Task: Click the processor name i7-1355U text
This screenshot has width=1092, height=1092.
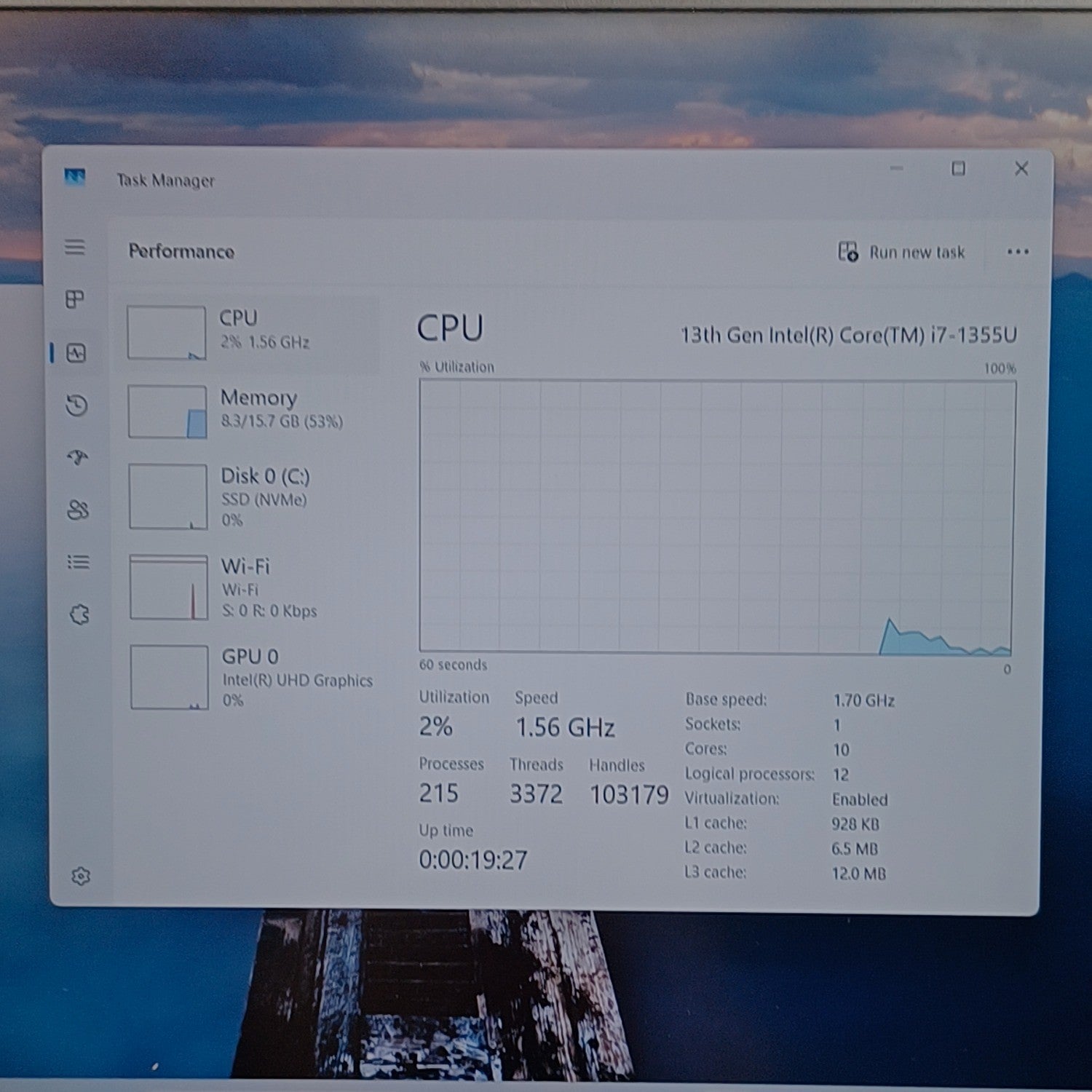Action: pyautogui.click(x=848, y=335)
